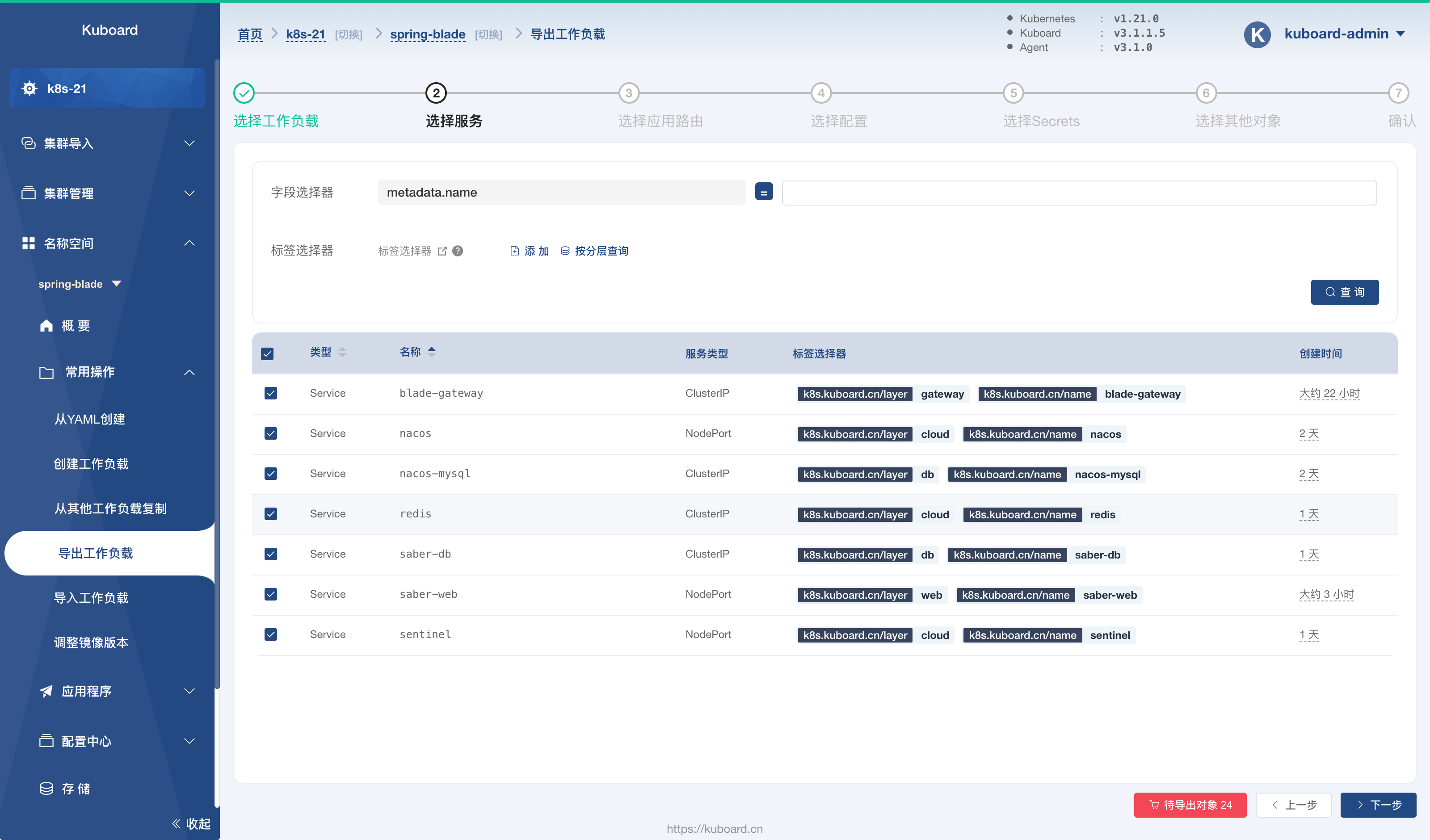This screenshot has height=840, width=1430.
Task: Expand the 配置中心 menu chevron
Action: [x=189, y=741]
